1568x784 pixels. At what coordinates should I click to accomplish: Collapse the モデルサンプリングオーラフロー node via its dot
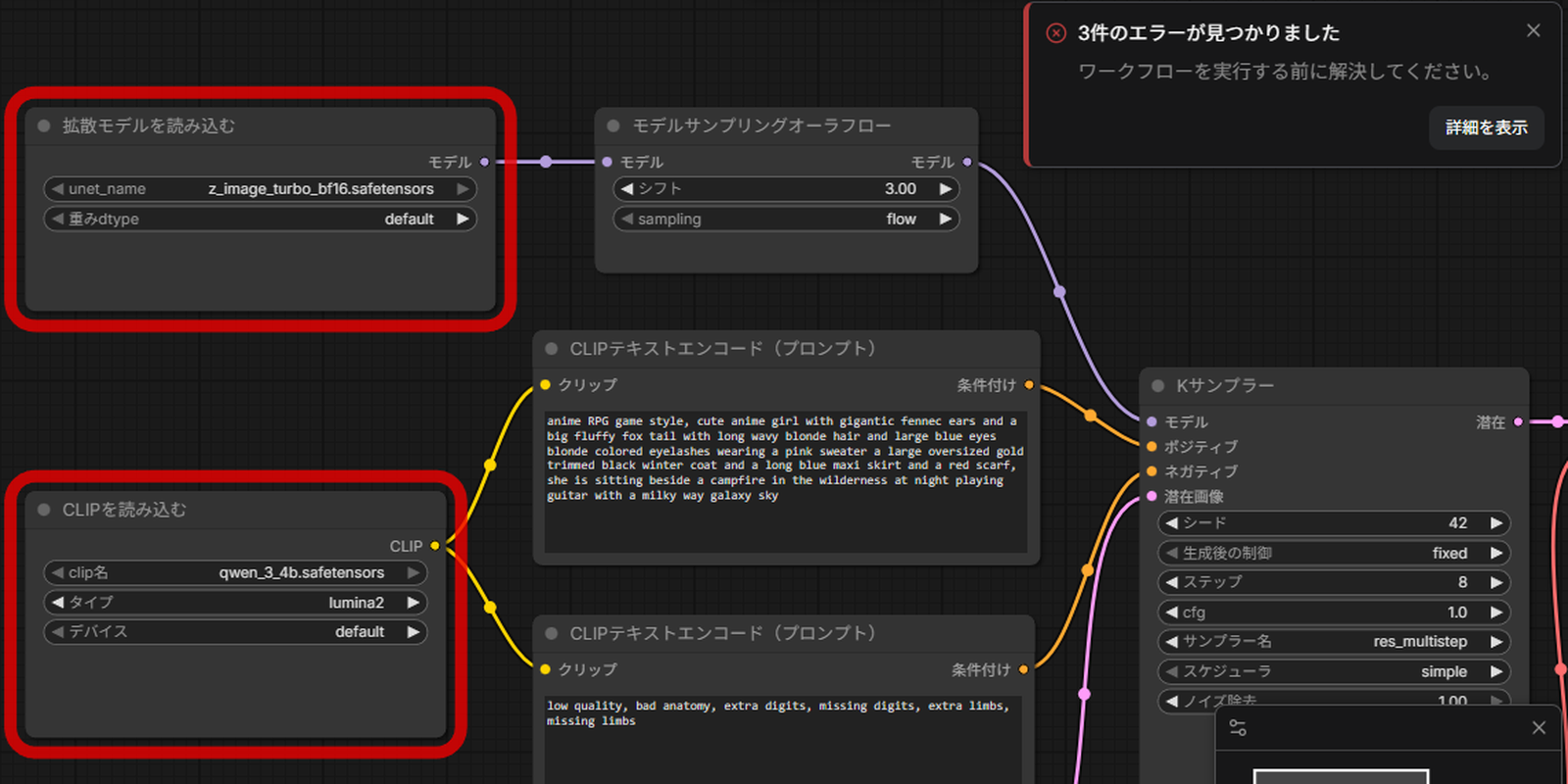[613, 125]
